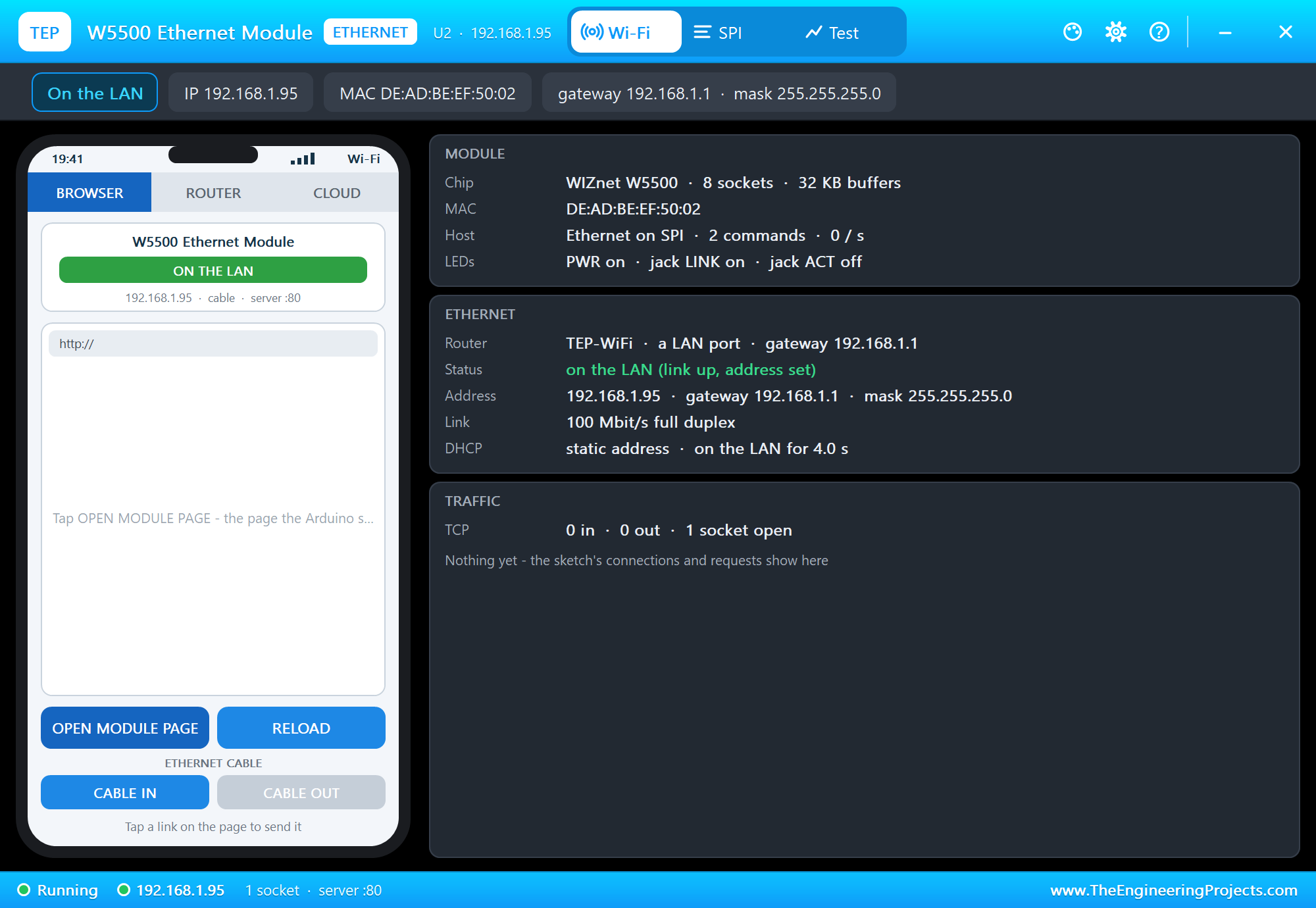Switch to the SPI tab
The width and height of the screenshot is (1316, 908).
point(718,32)
